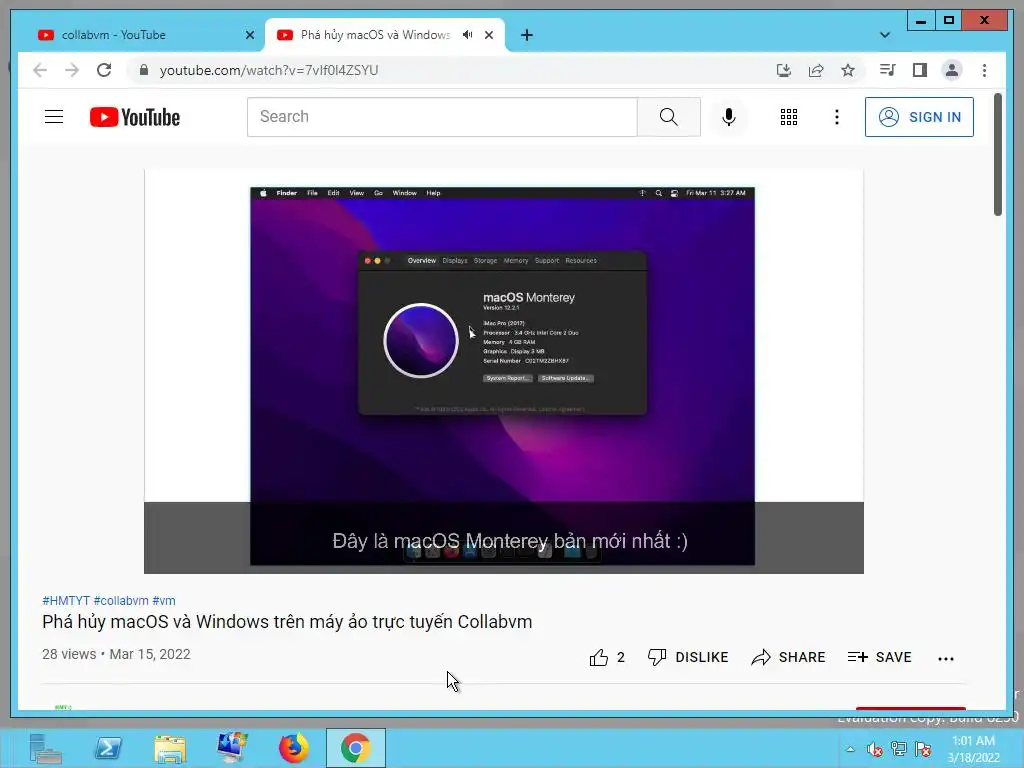Click the video player to pause
This screenshot has height=768, width=1024.
(x=504, y=371)
